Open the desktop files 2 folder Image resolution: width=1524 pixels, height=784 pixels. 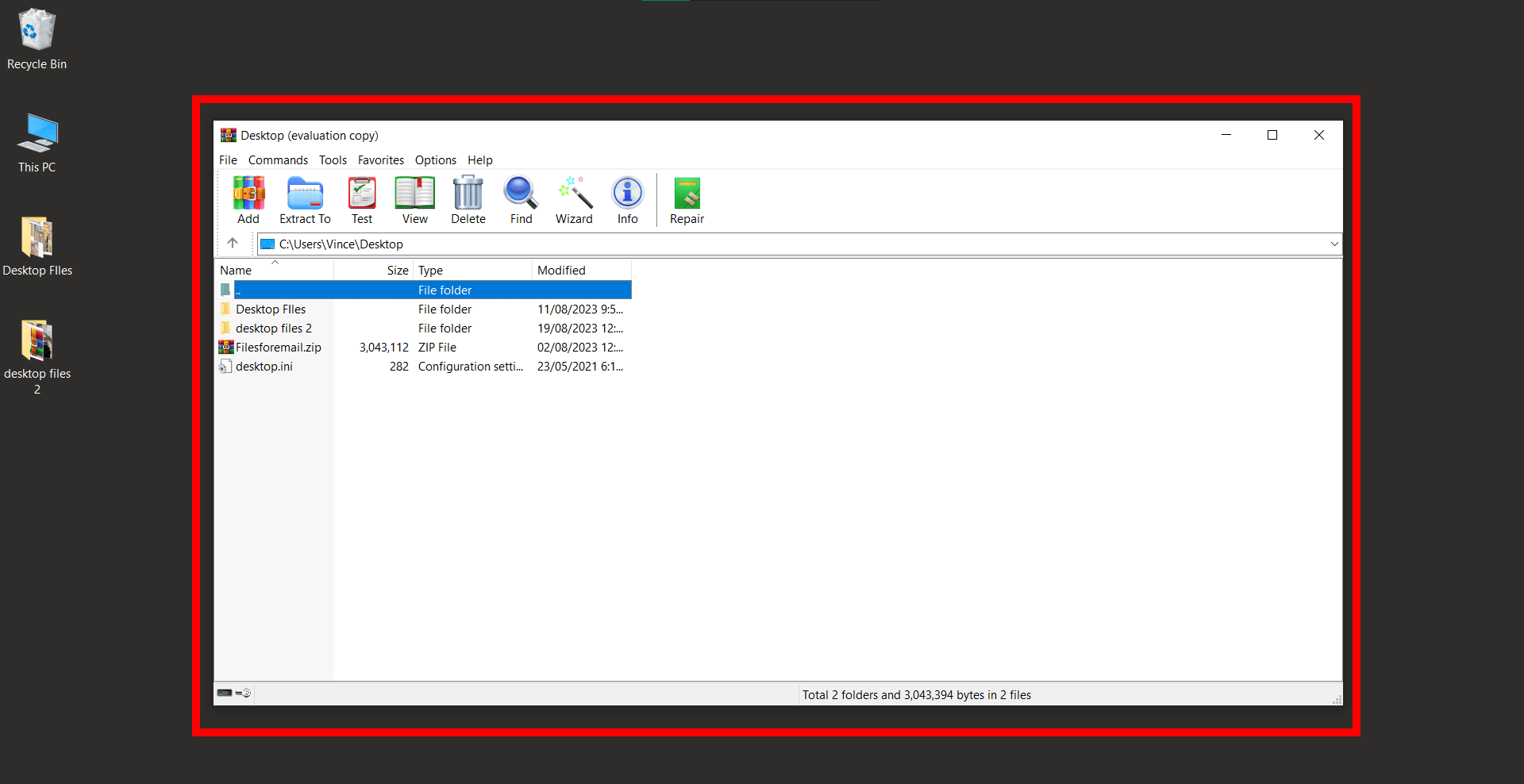point(273,328)
